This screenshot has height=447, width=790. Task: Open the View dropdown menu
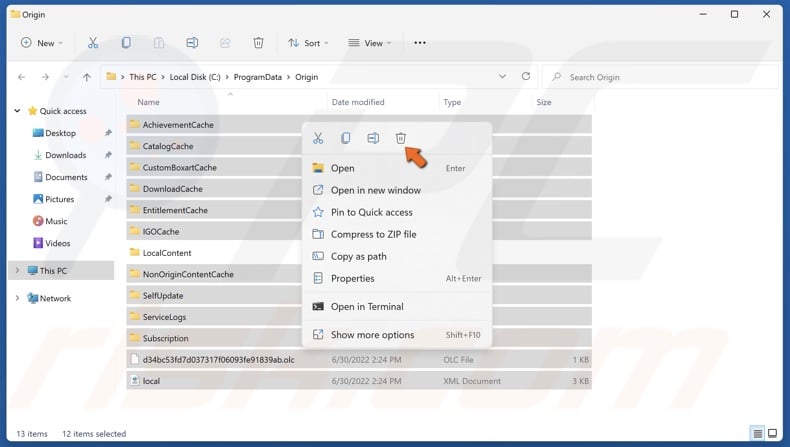pos(370,43)
